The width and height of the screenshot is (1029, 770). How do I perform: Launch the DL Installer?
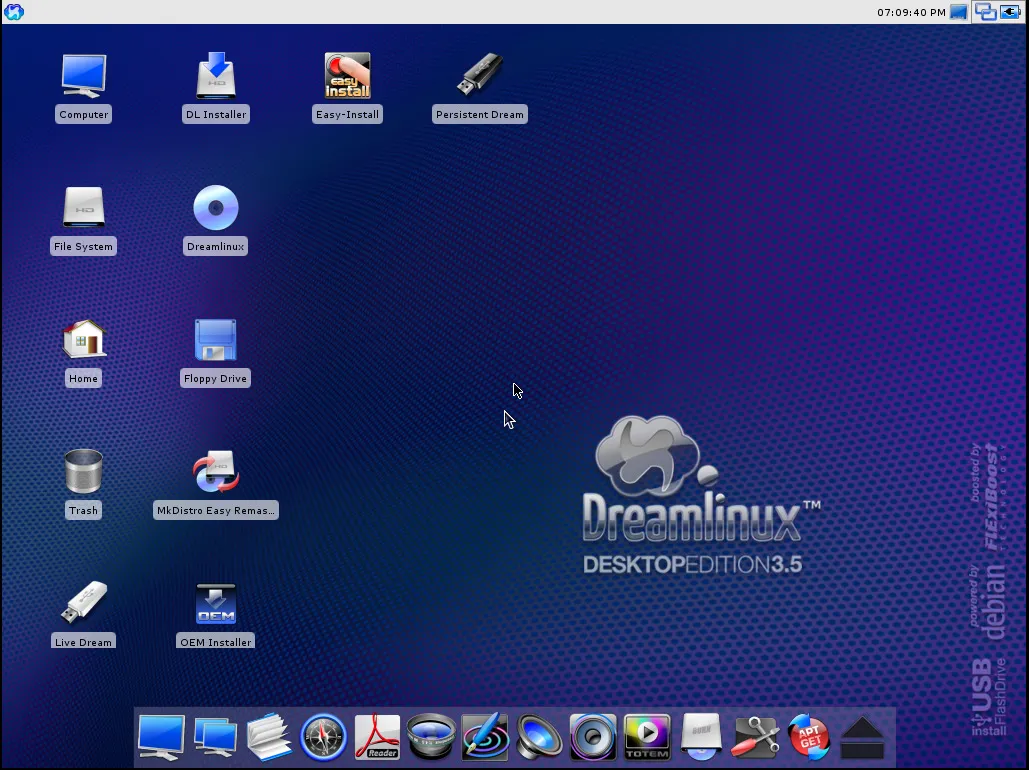click(215, 75)
